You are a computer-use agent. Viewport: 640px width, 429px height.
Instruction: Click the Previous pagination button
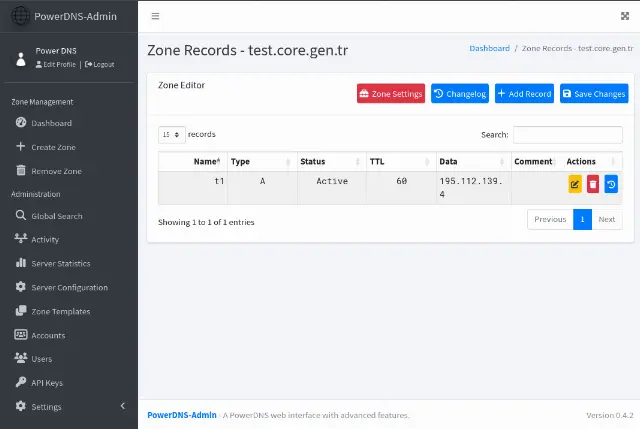[x=550, y=220]
